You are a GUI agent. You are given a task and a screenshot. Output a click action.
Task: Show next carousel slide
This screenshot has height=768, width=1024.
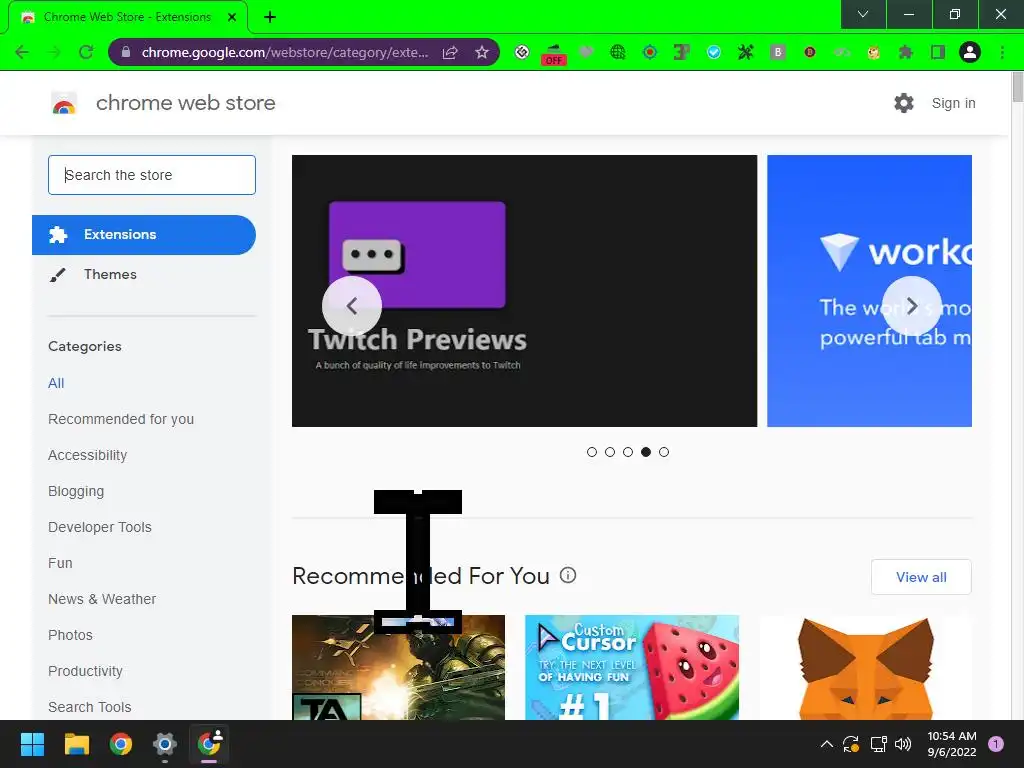click(912, 306)
